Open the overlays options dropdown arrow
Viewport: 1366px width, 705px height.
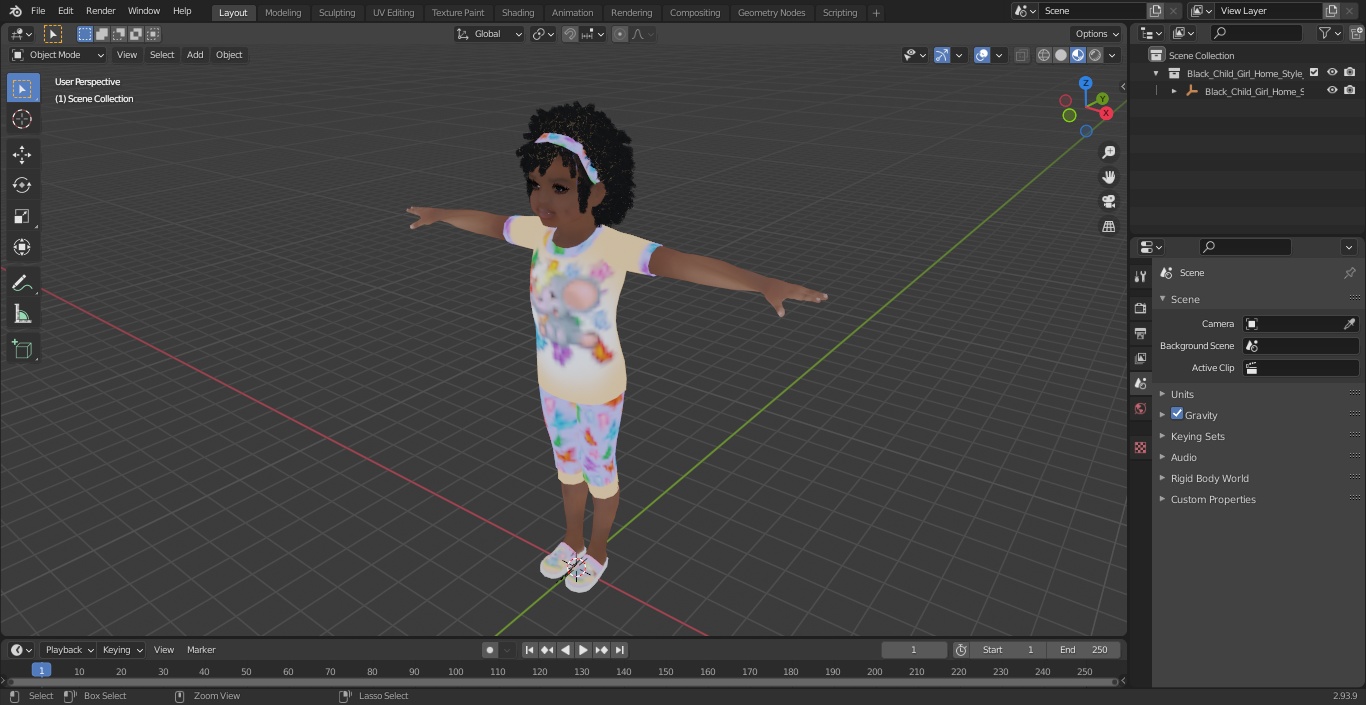coord(999,55)
